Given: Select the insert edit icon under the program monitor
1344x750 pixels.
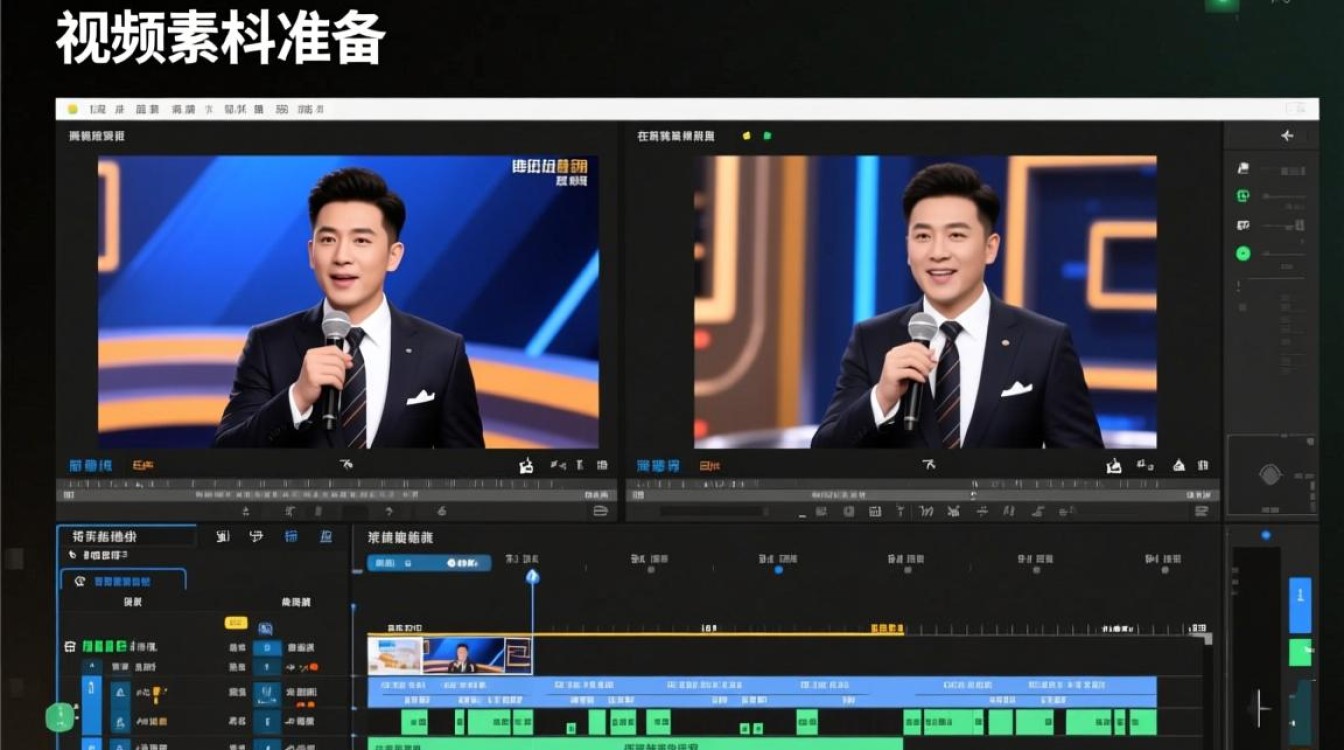Looking at the screenshot, I should tap(919, 510).
